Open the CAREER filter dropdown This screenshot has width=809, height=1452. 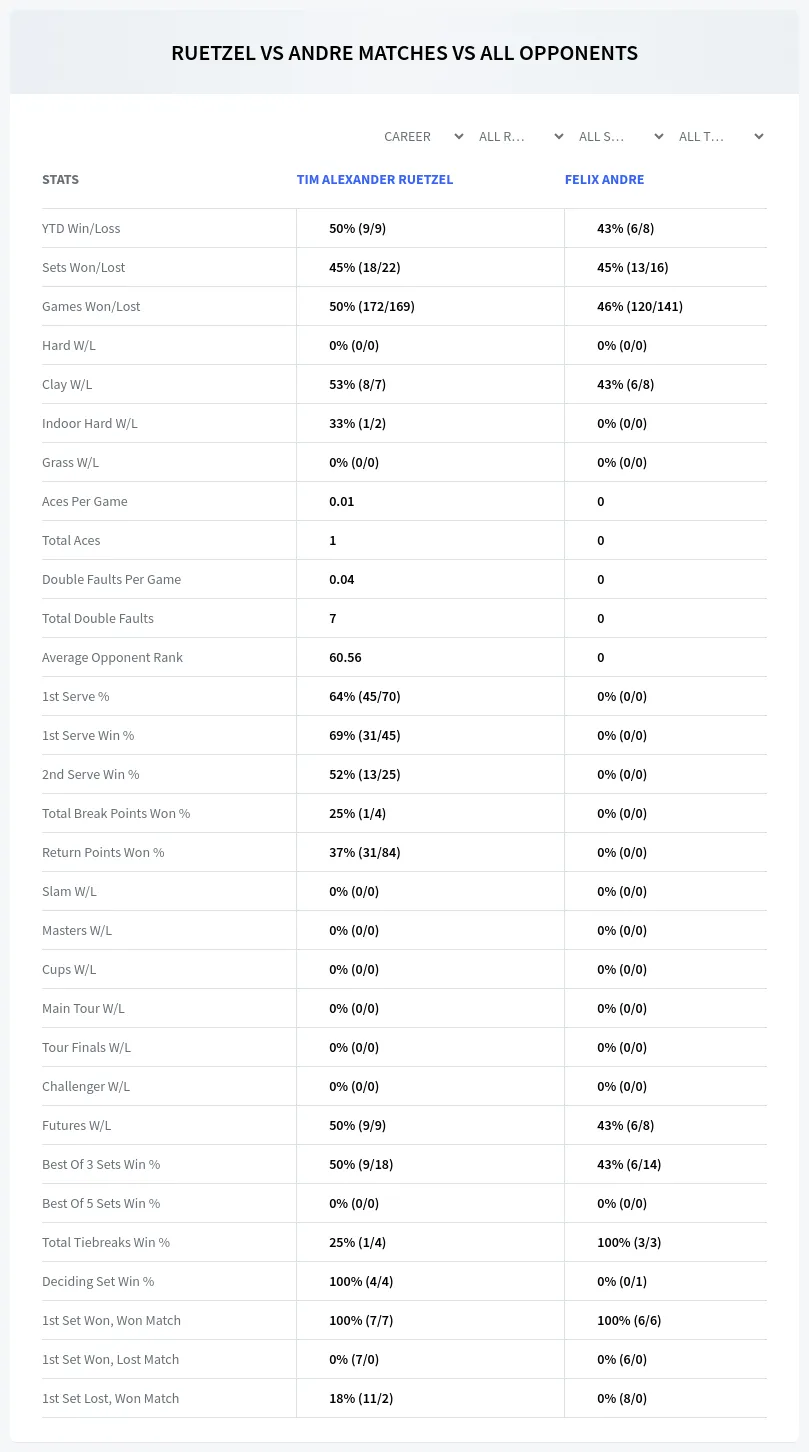424,136
